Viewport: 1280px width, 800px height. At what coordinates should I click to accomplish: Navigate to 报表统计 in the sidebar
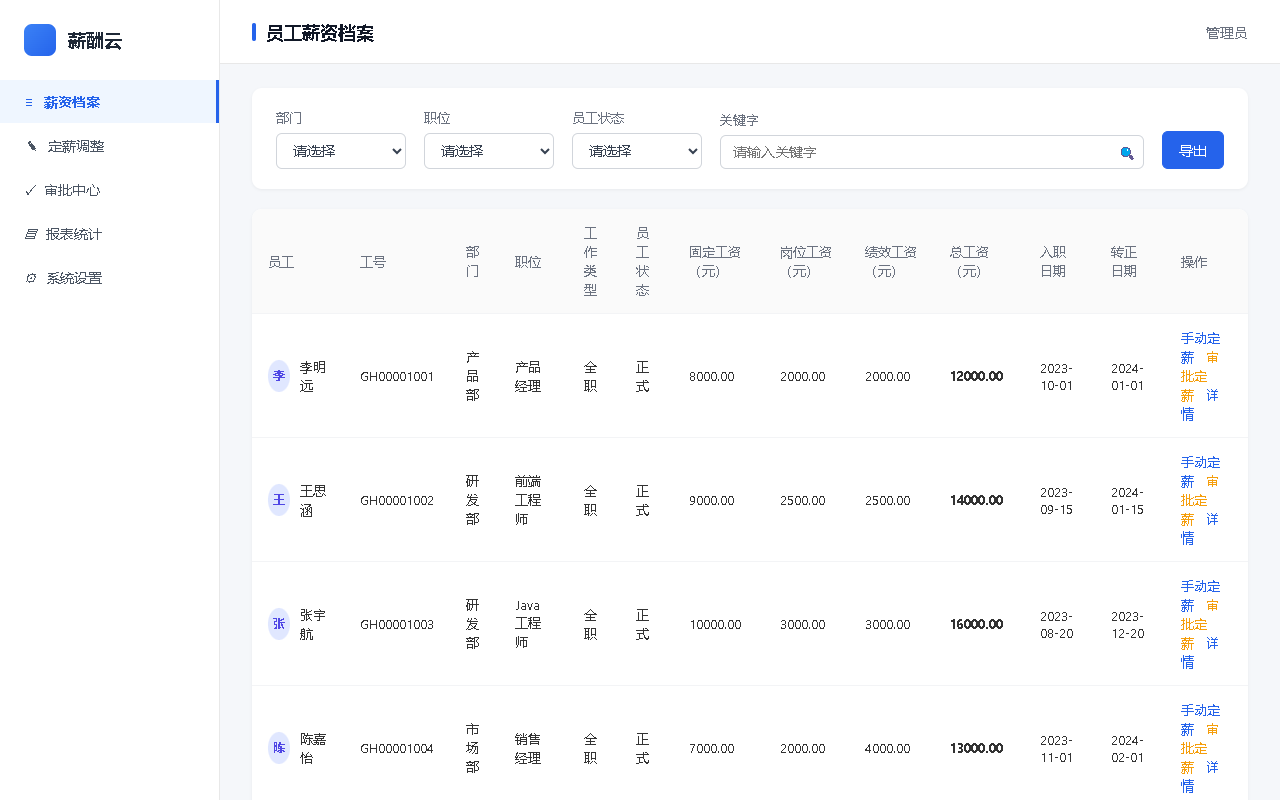(108, 234)
